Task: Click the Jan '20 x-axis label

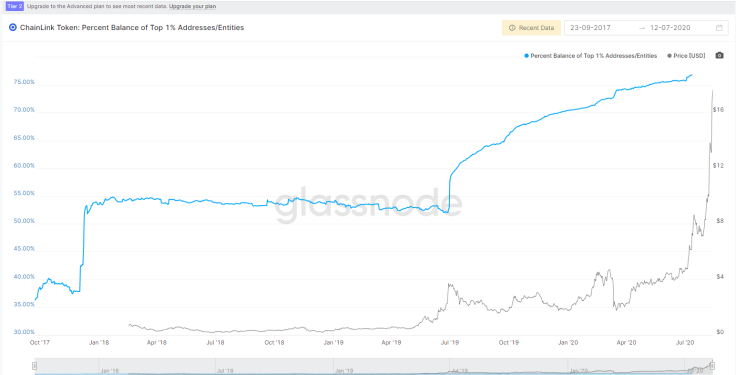Action: tap(568, 343)
